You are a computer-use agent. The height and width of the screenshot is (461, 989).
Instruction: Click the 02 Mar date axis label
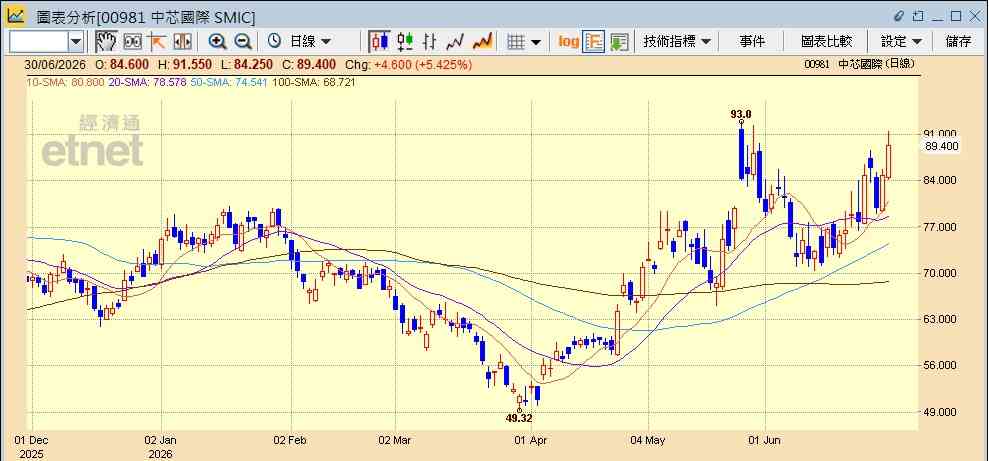click(395, 440)
